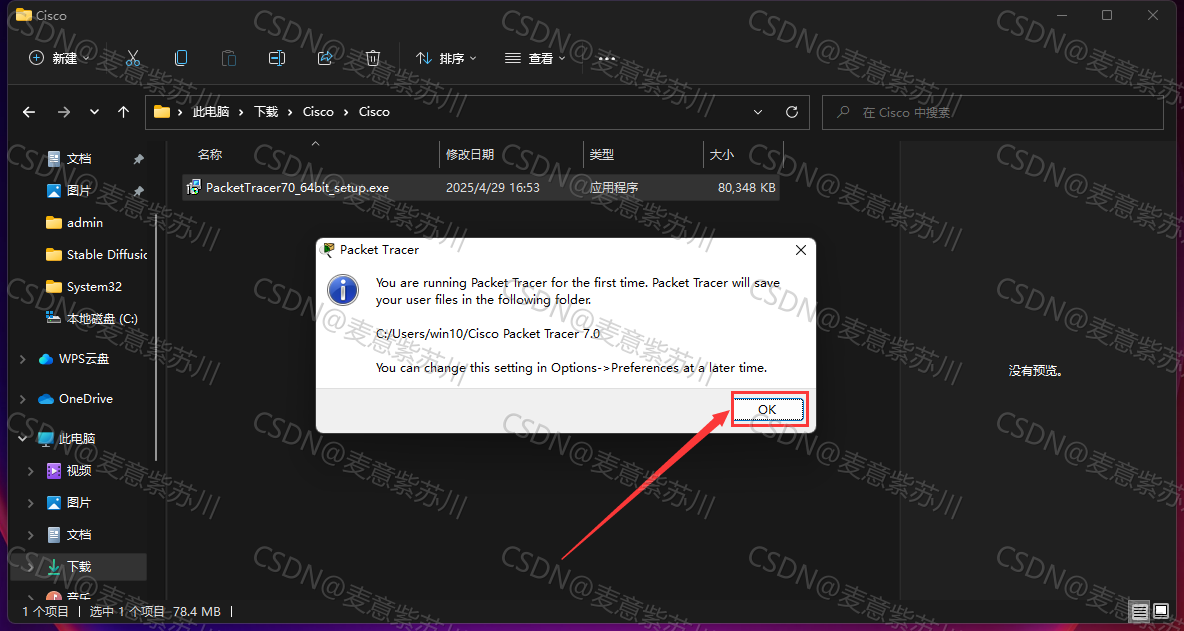
Task: Expand the address bar history dropdown
Action: pos(758,112)
